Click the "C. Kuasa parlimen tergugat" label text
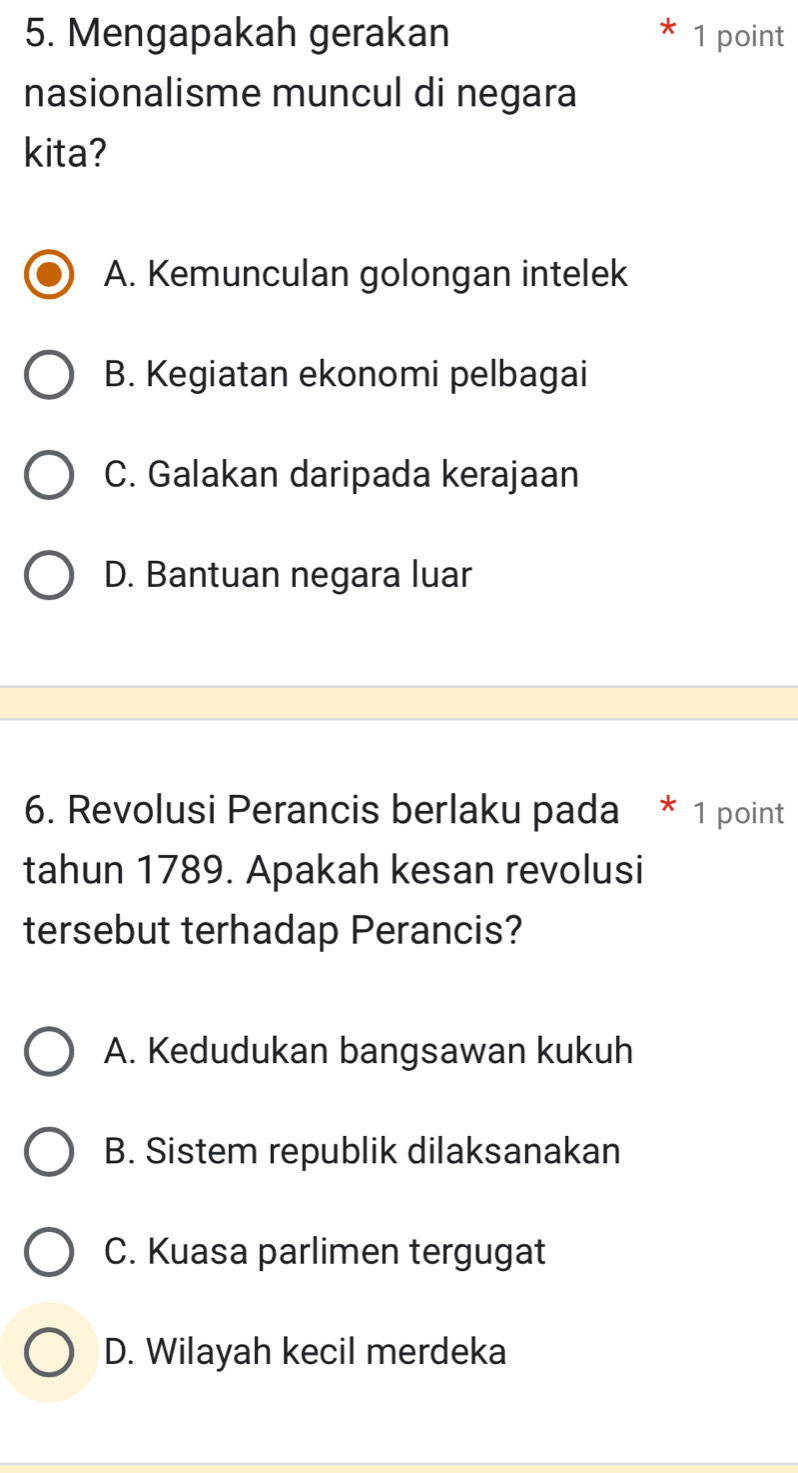798x1473 pixels. [x=324, y=1251]
